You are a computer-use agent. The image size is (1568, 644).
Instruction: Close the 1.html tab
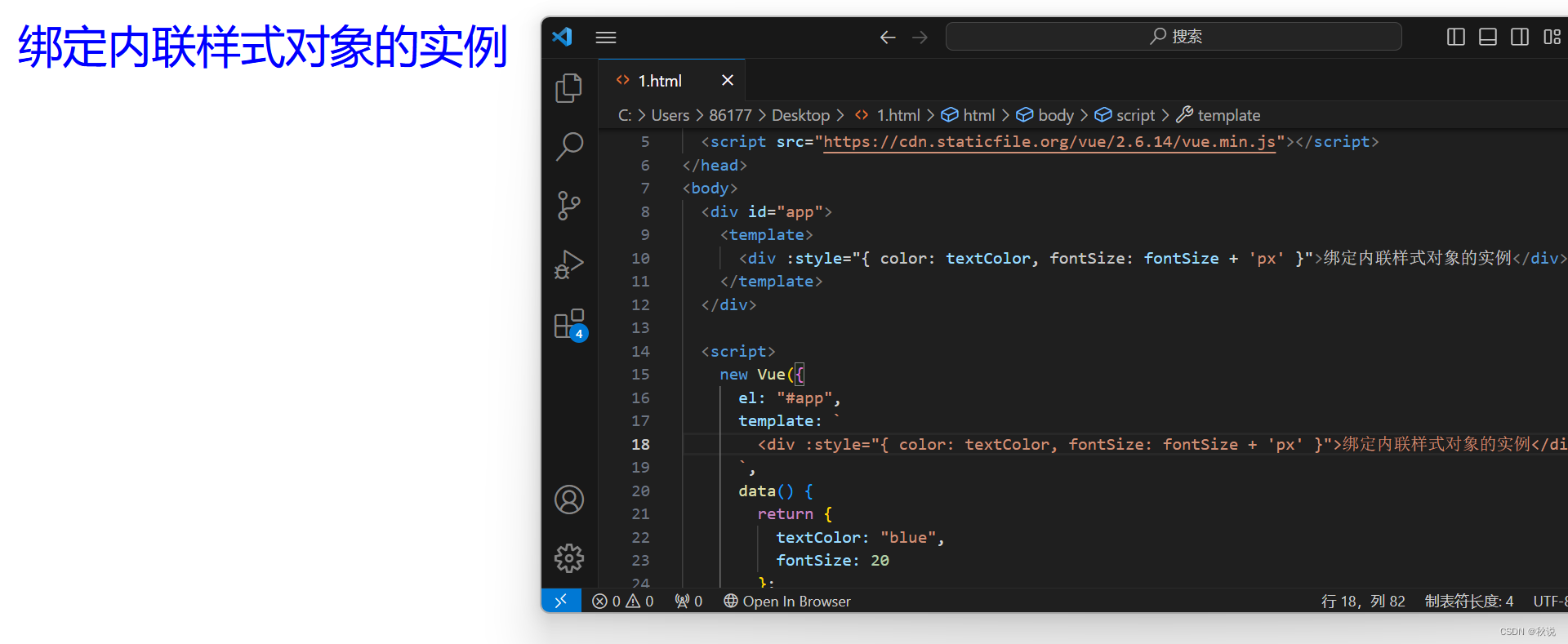coord(728,80)
